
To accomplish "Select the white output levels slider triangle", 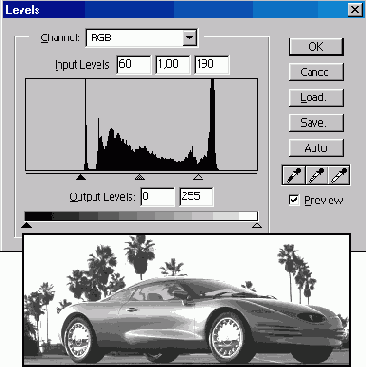I will (x=257, y=225).
